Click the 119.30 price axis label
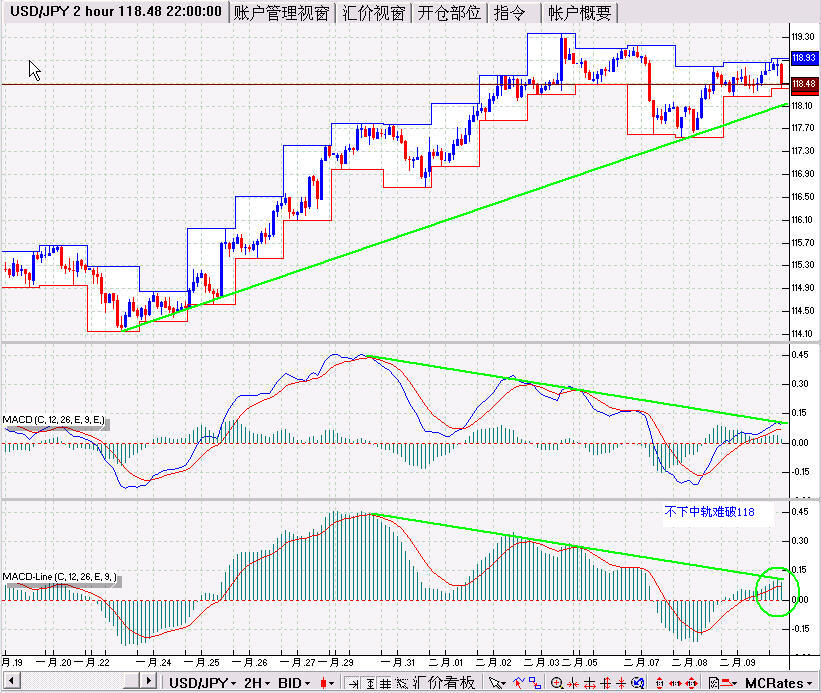This screenshot has width=821, height=693. pyautogui.click(x=803, y=37)
